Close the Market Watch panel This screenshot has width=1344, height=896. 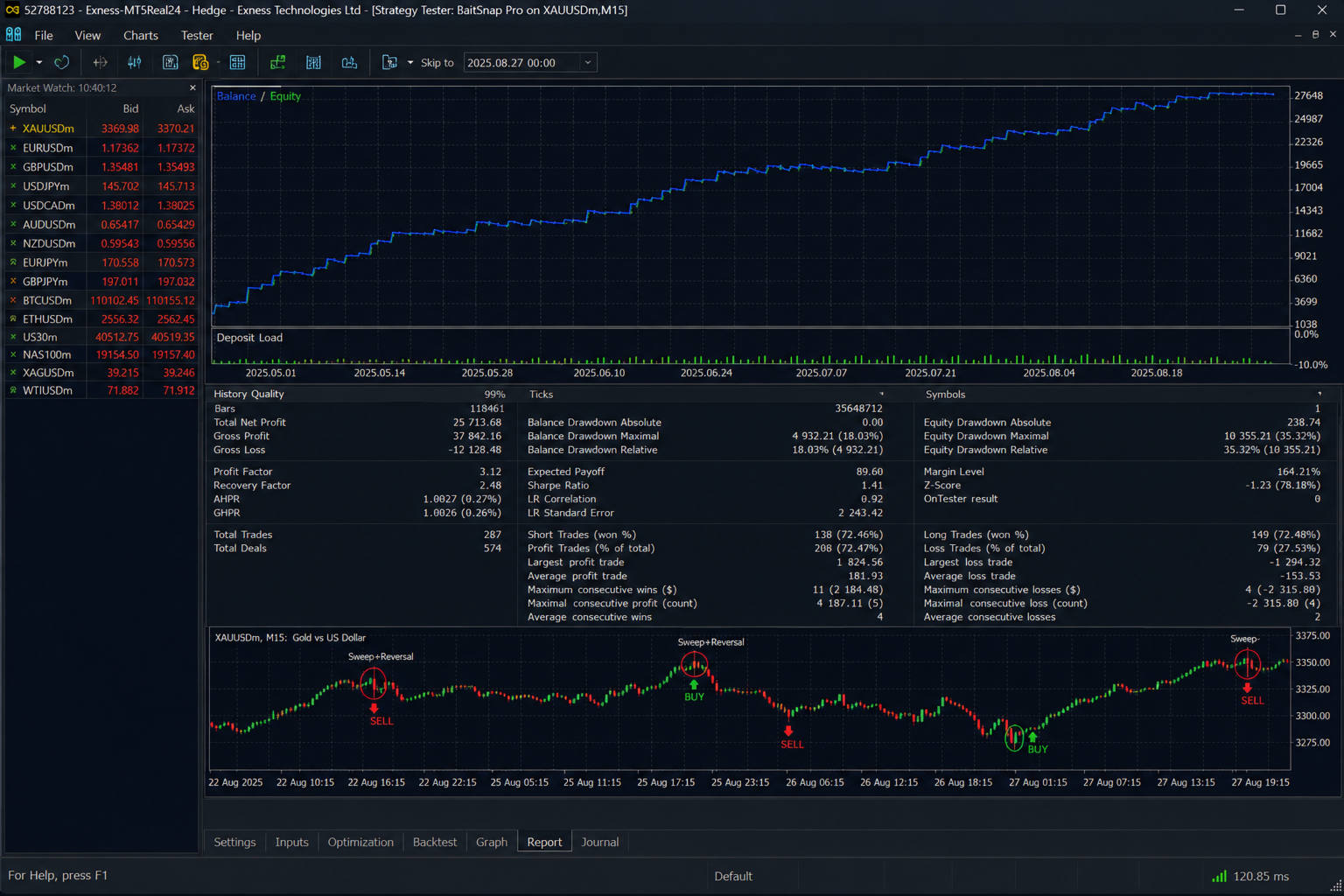click(x=192, y=87)
